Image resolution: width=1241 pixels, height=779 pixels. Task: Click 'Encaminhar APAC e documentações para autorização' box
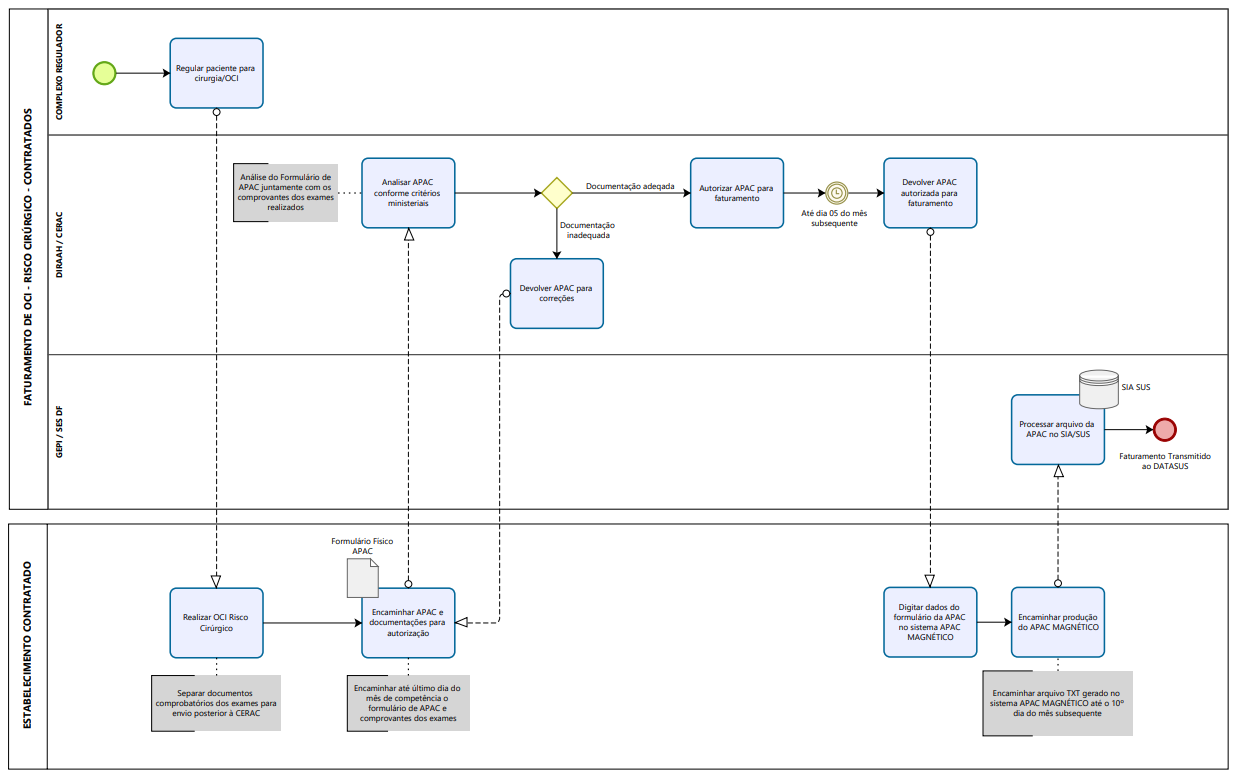pyautogui.click(x=408, y=622)
